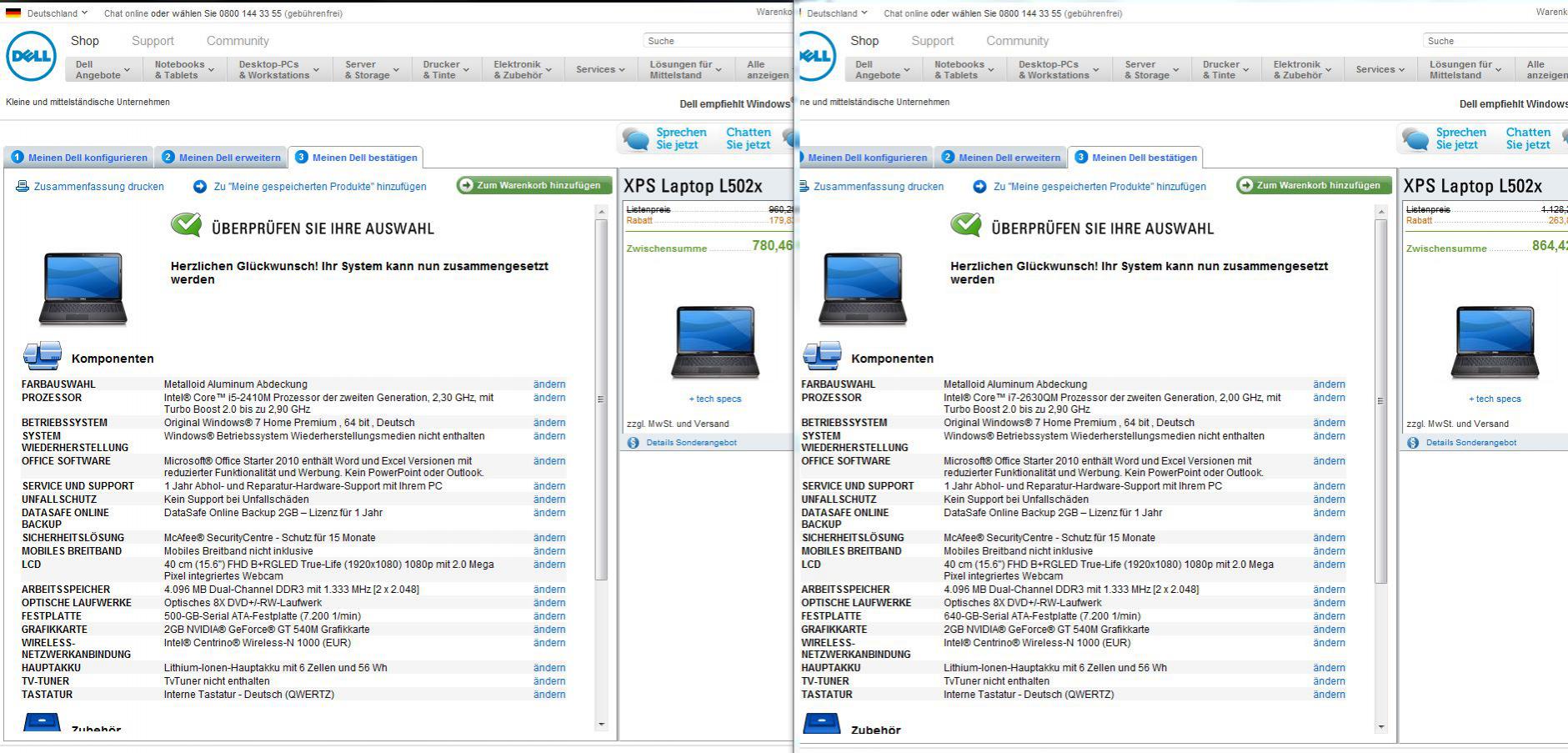Screen dimensions: 1568x753
Task: Open the Support section in the left window
Action: tap(153, 41)
